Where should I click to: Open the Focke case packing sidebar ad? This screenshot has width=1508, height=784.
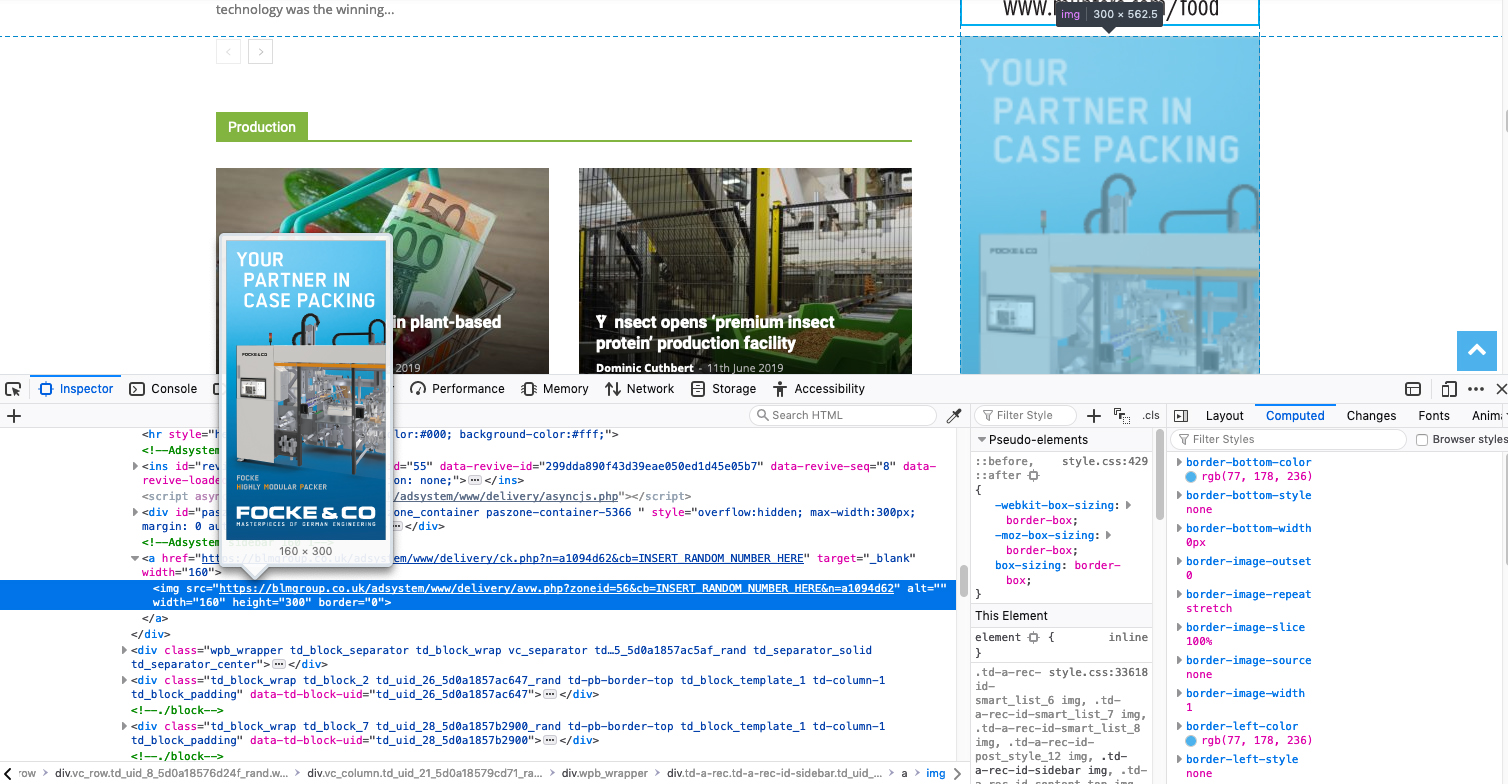(1109, 205)
